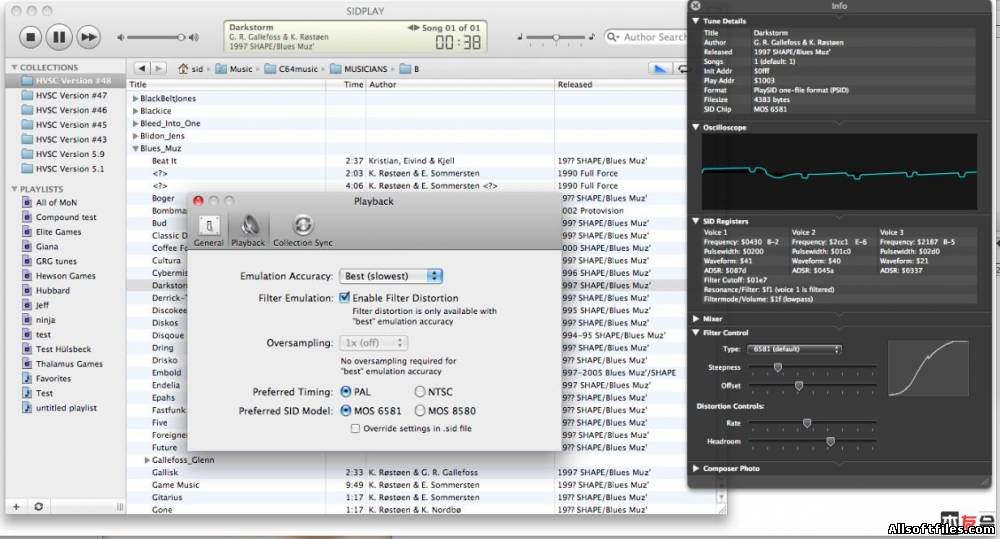Switch to Collection Sync preferences tab
This screenshot has height=539, width=1000.
pos(303,231)
